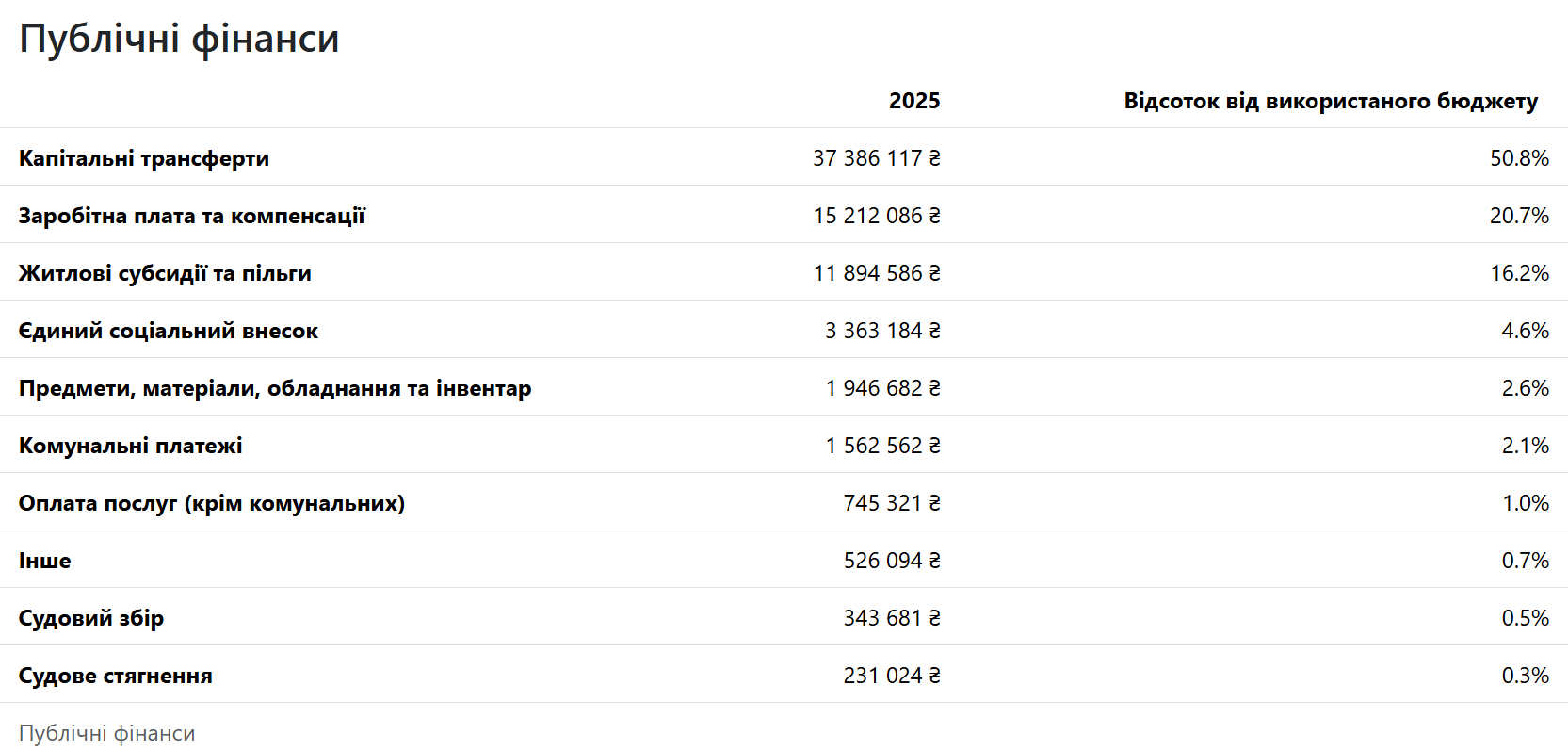The image size is (1568, 750).
Task: Click the 16.2% percentage value
Action: pyautogui.click(x=1518, y=273)
